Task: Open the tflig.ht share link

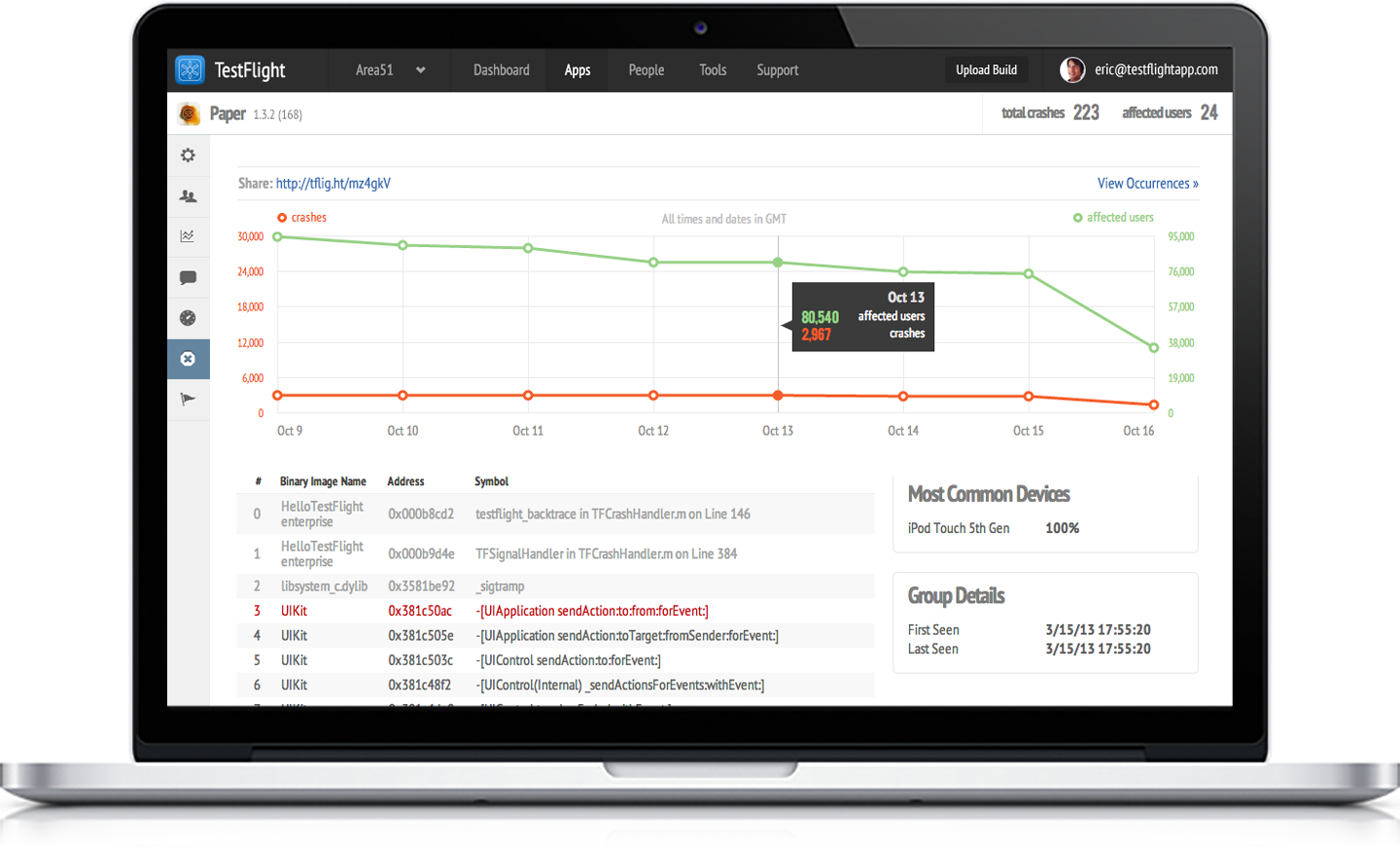Action: pyautogui.click(x=332, y=184)
